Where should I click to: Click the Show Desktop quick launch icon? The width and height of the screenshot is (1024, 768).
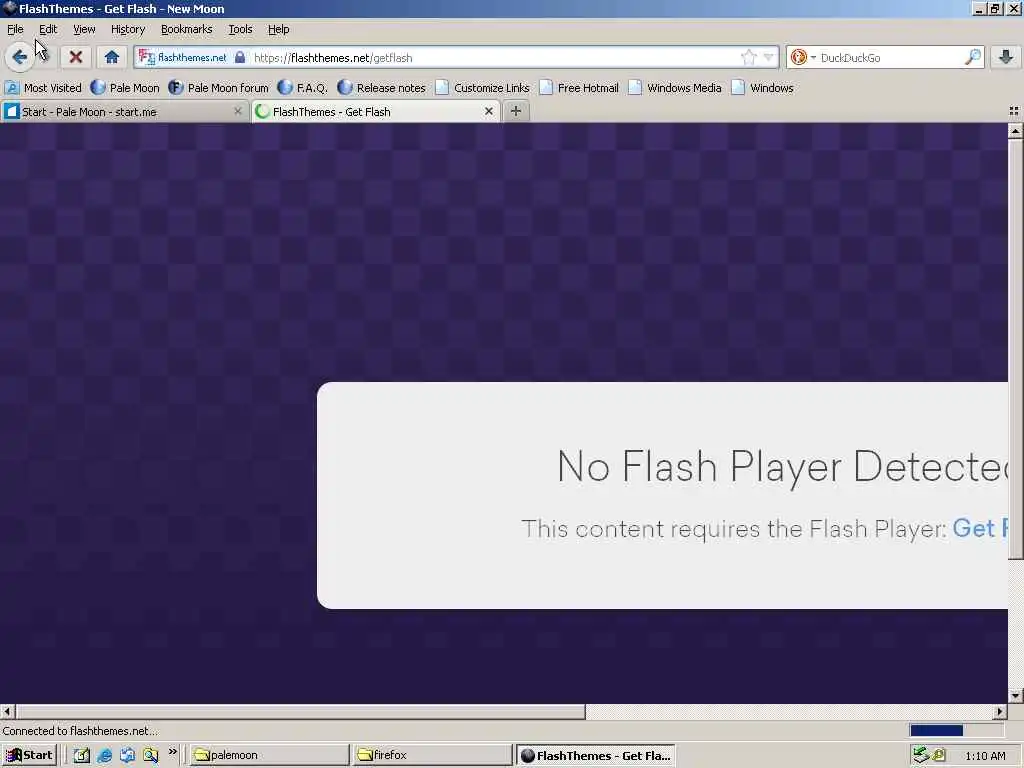coord(81,755)
